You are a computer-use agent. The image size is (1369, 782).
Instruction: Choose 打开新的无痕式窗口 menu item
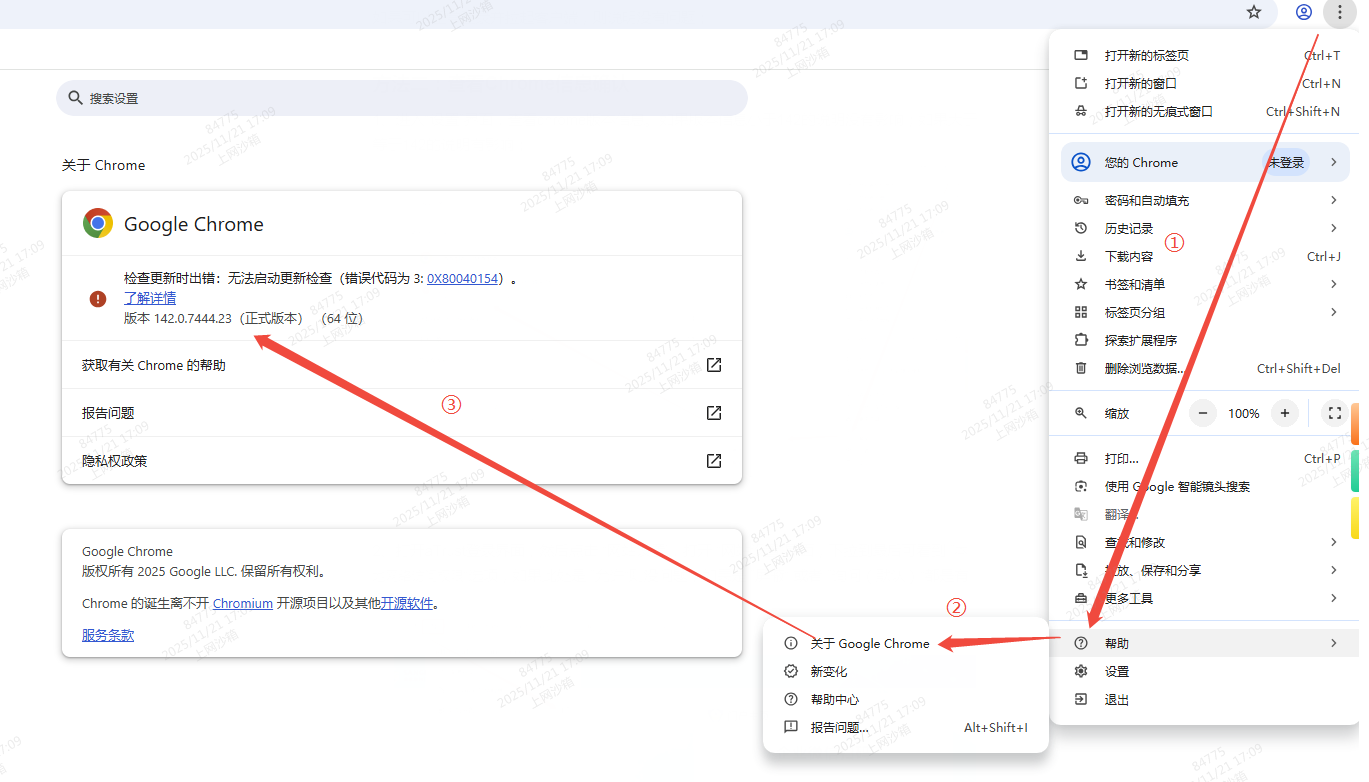click(1158, 112)
